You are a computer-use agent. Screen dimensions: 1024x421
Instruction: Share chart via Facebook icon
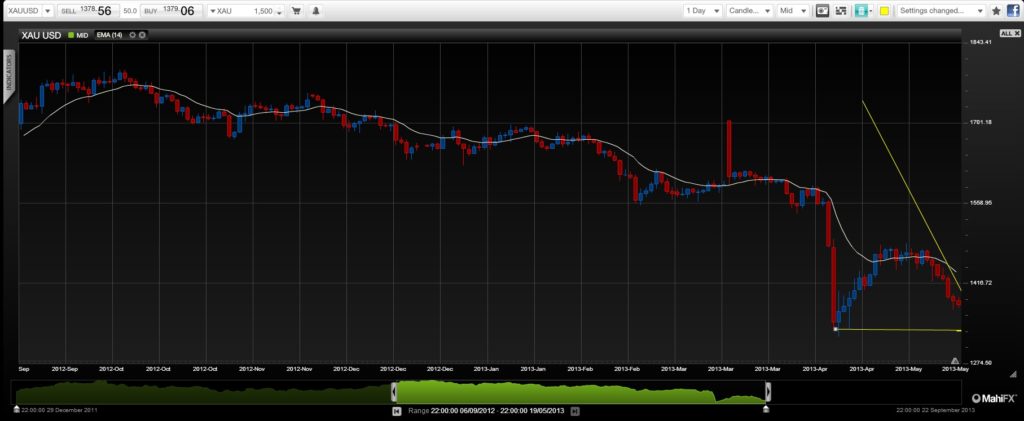pos(1012,10)
